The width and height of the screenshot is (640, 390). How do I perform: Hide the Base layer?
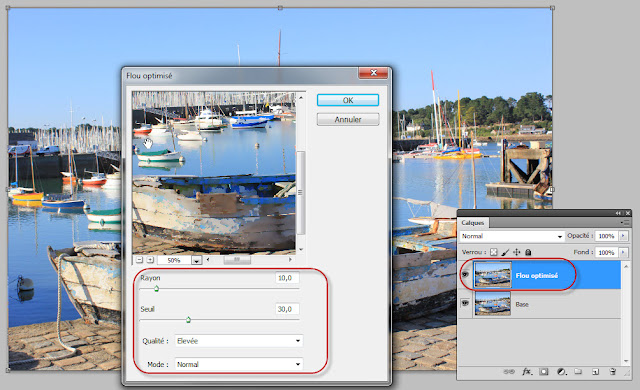465,303
